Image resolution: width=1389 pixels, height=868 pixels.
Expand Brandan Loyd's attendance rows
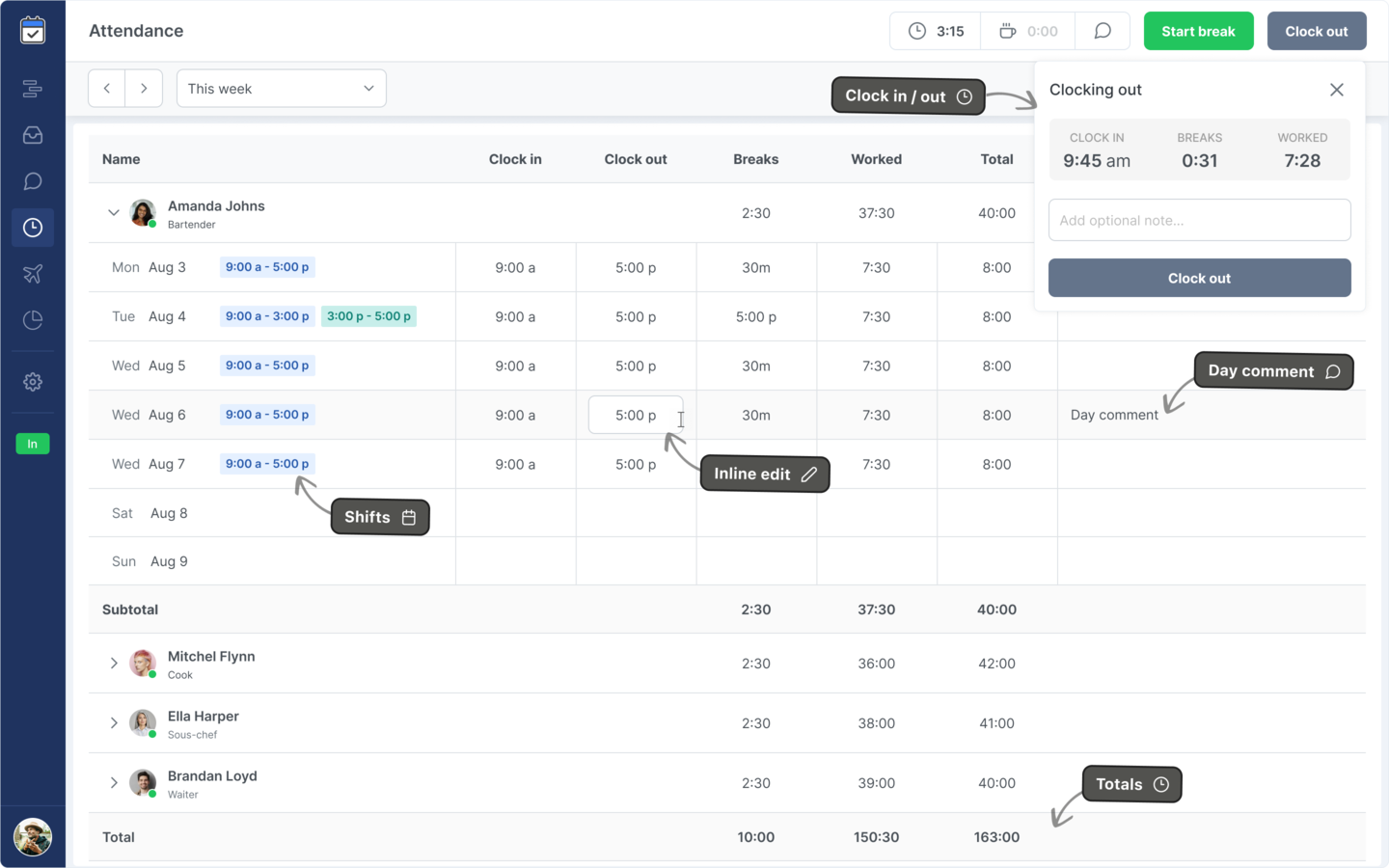pyautogui.click(x=113, y=782)
